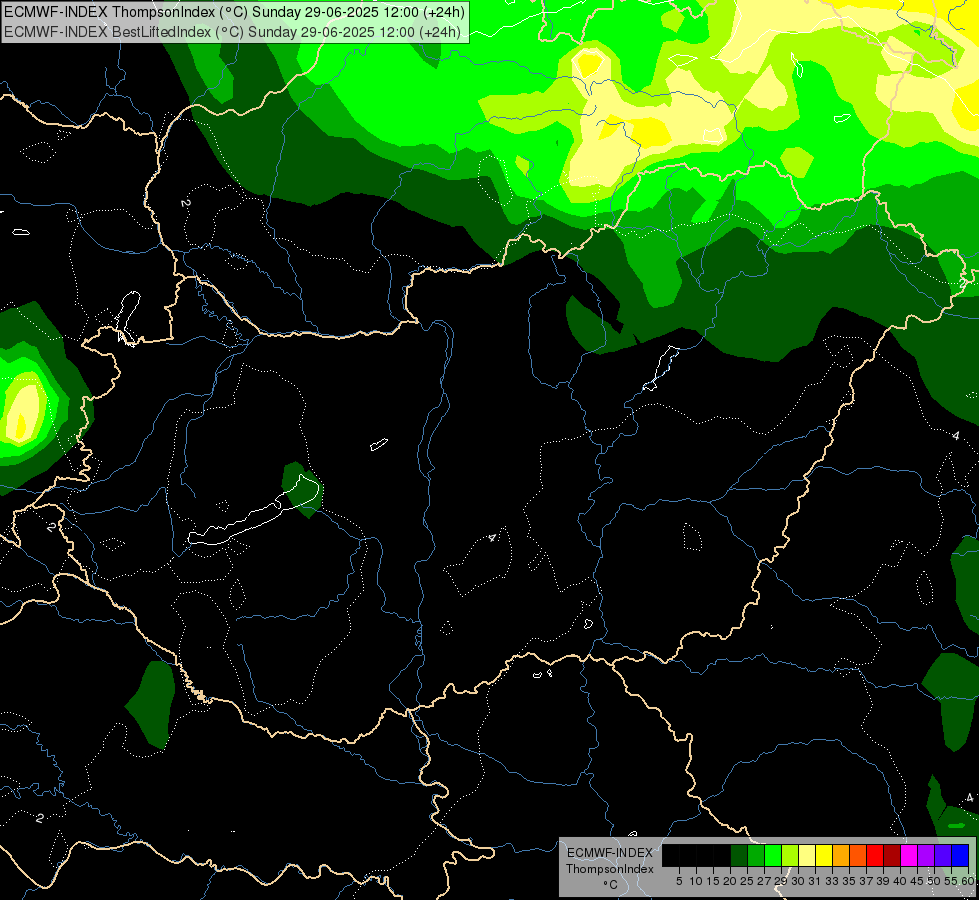The width and height of the screenshot is (979, 900).
Task: Select the violet 50–55 legend swatch
Action: [943, 855]
